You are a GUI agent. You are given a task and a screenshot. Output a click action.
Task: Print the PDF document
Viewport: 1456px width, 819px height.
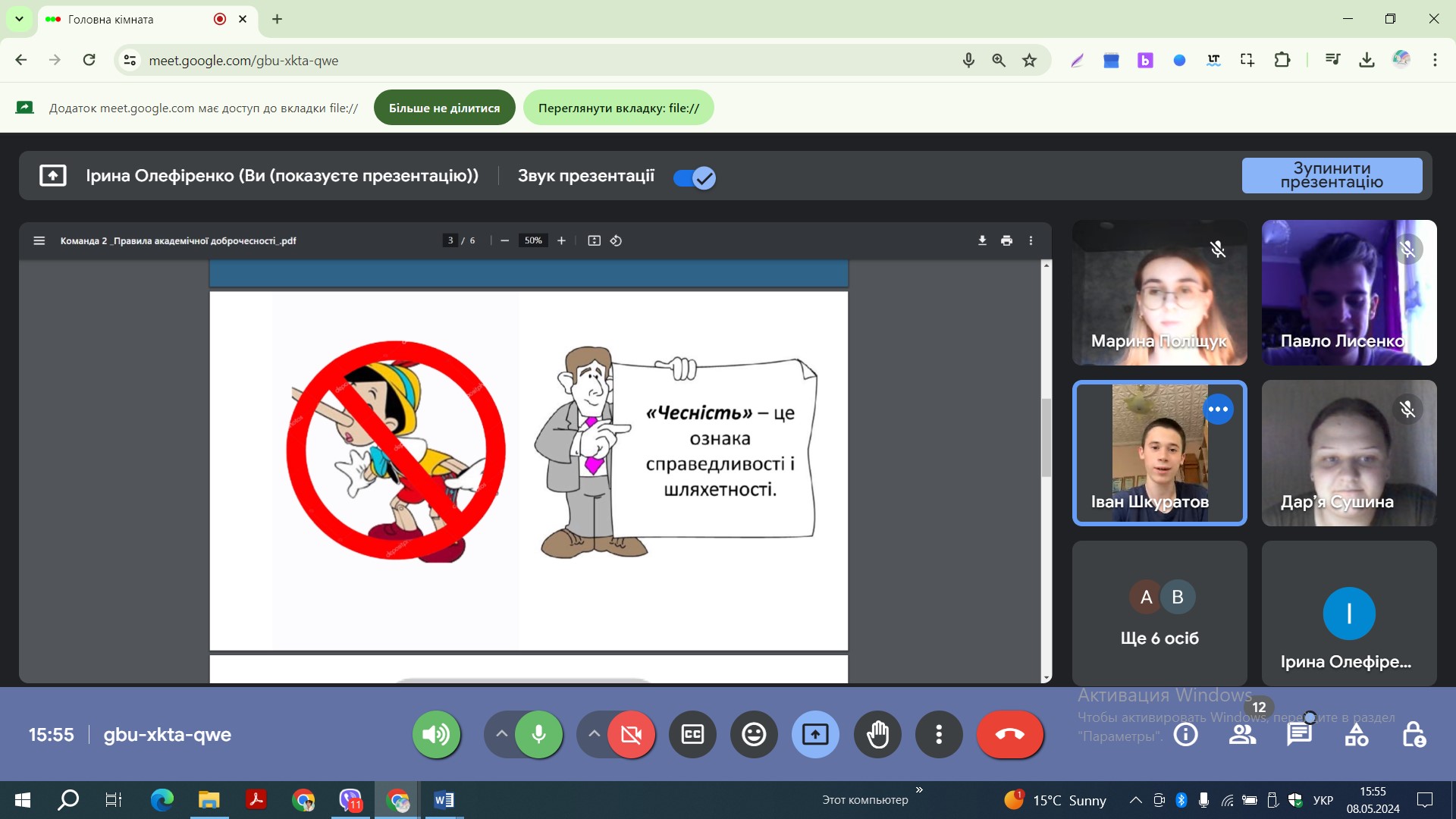point(1006,240)
